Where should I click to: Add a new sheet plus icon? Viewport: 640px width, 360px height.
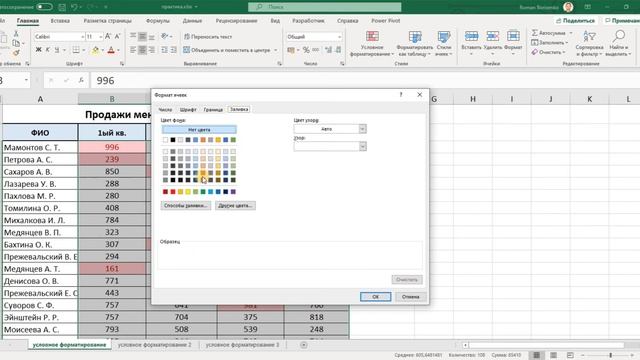[x=304, y=345]
